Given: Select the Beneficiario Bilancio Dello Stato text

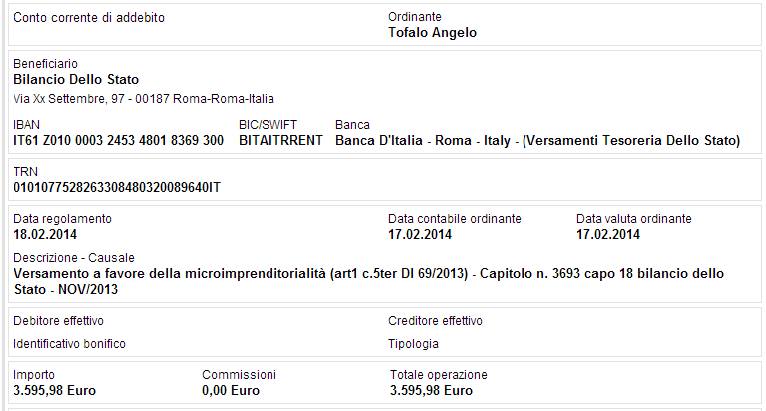Looking at the screenshot, I should [x=76, y=79].
